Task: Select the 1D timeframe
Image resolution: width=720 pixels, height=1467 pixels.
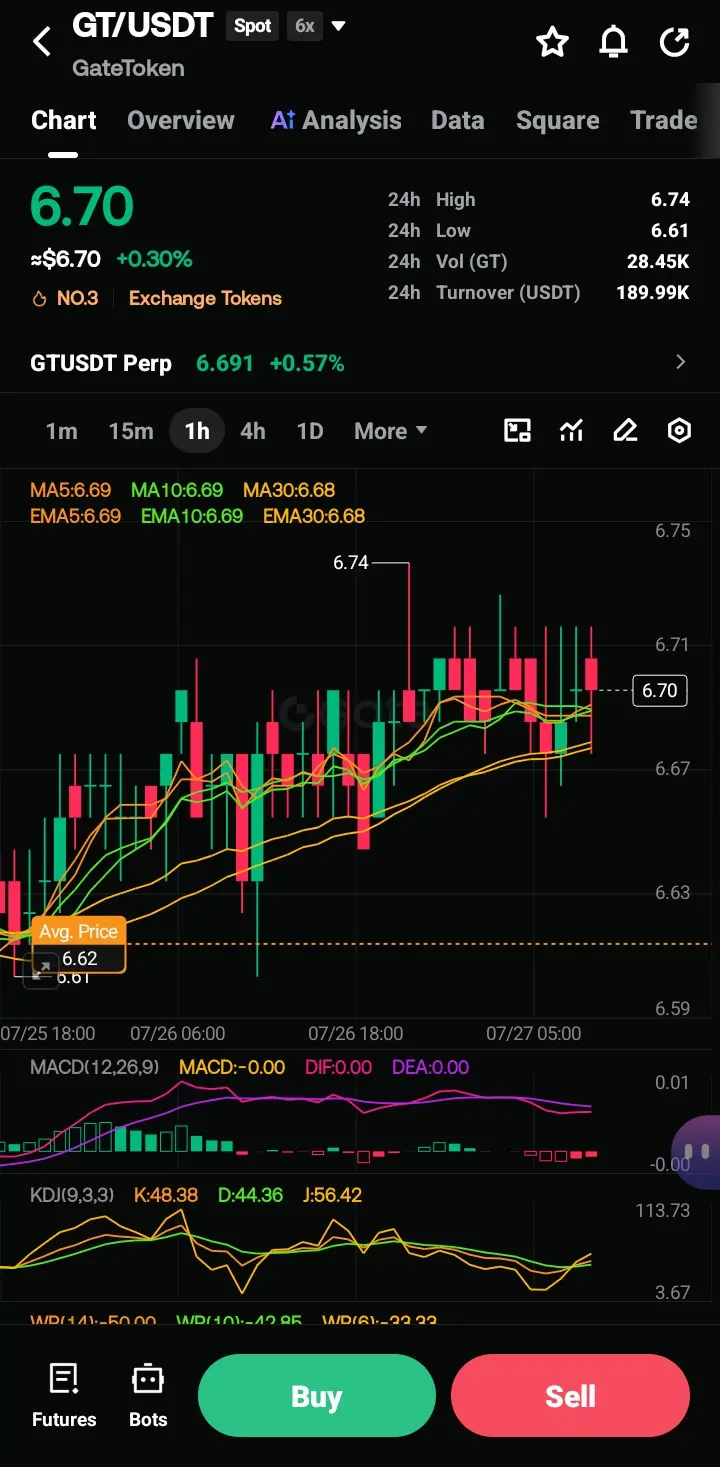Action: pyautogui.click(x=310, y=431)
